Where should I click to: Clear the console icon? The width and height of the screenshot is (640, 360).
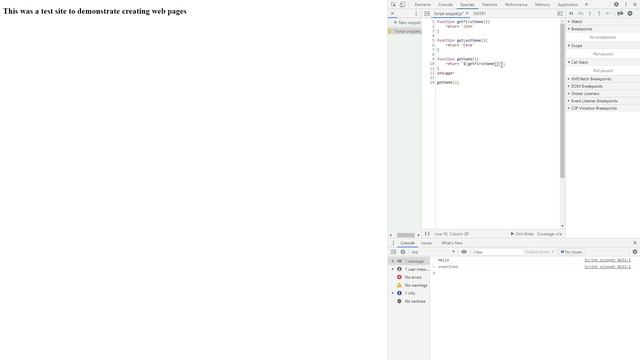tap(403, 252)
